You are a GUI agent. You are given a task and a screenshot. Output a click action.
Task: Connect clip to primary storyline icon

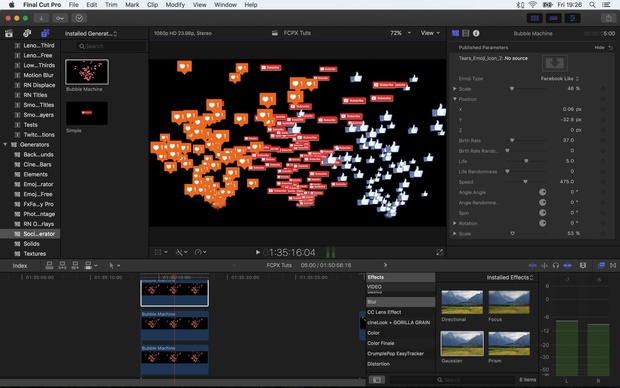(x=49, y=265)
